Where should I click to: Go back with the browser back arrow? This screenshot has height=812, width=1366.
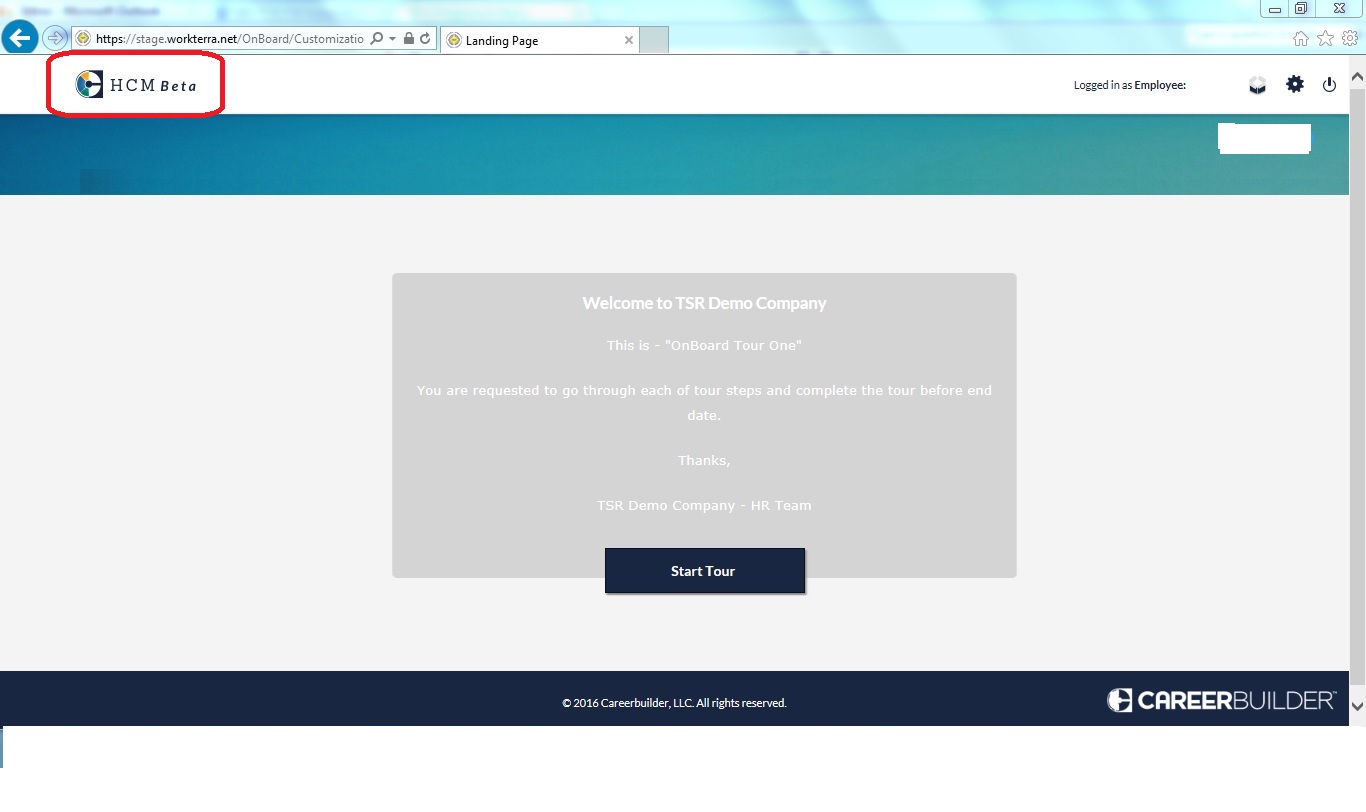click(20, 39)
